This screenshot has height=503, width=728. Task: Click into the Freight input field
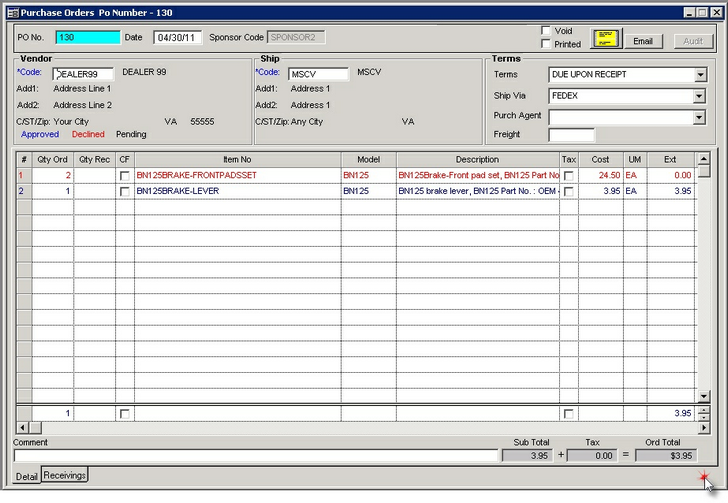point(571,135)
